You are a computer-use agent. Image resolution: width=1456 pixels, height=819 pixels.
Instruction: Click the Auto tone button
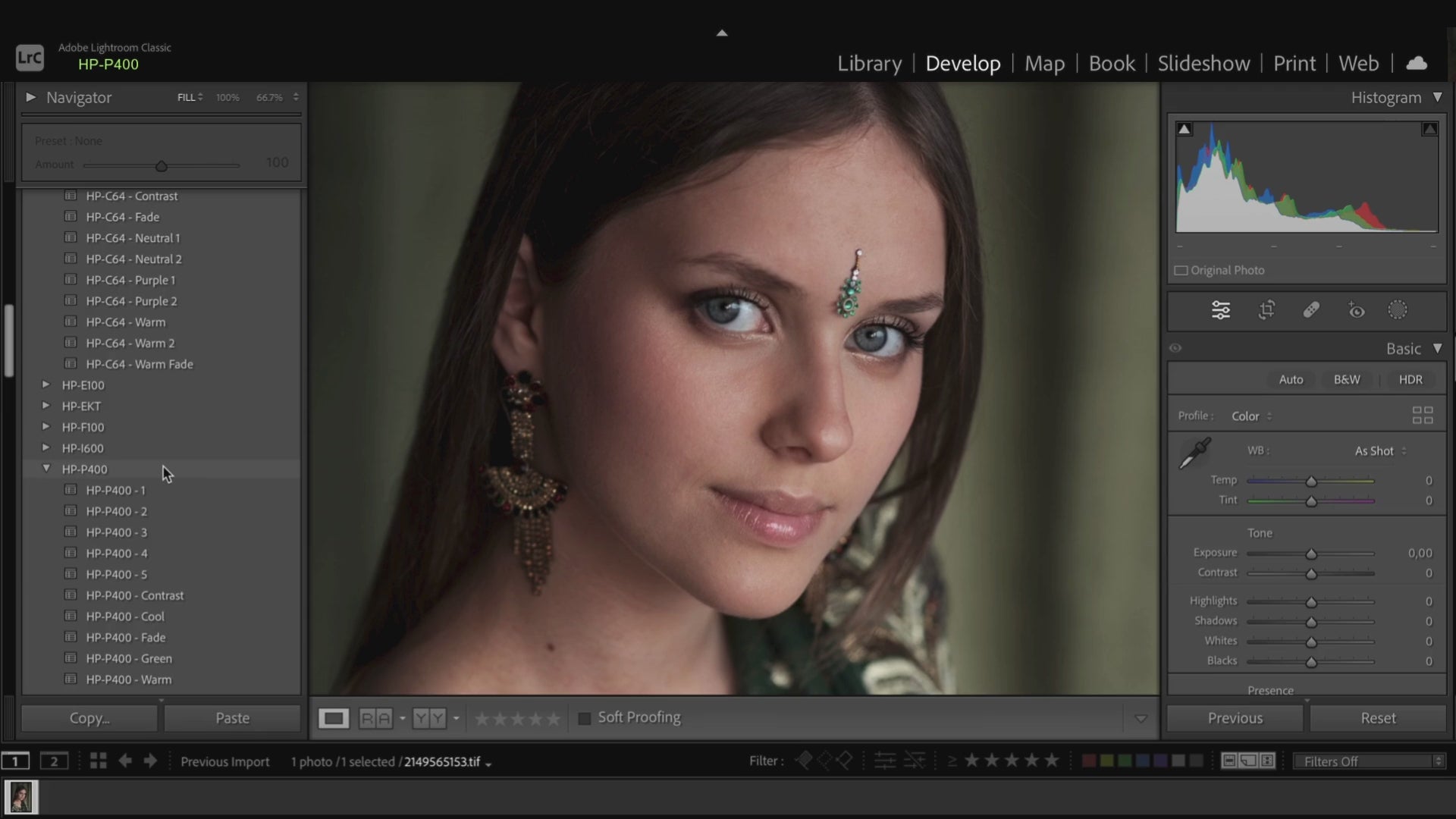(1291, 379)
